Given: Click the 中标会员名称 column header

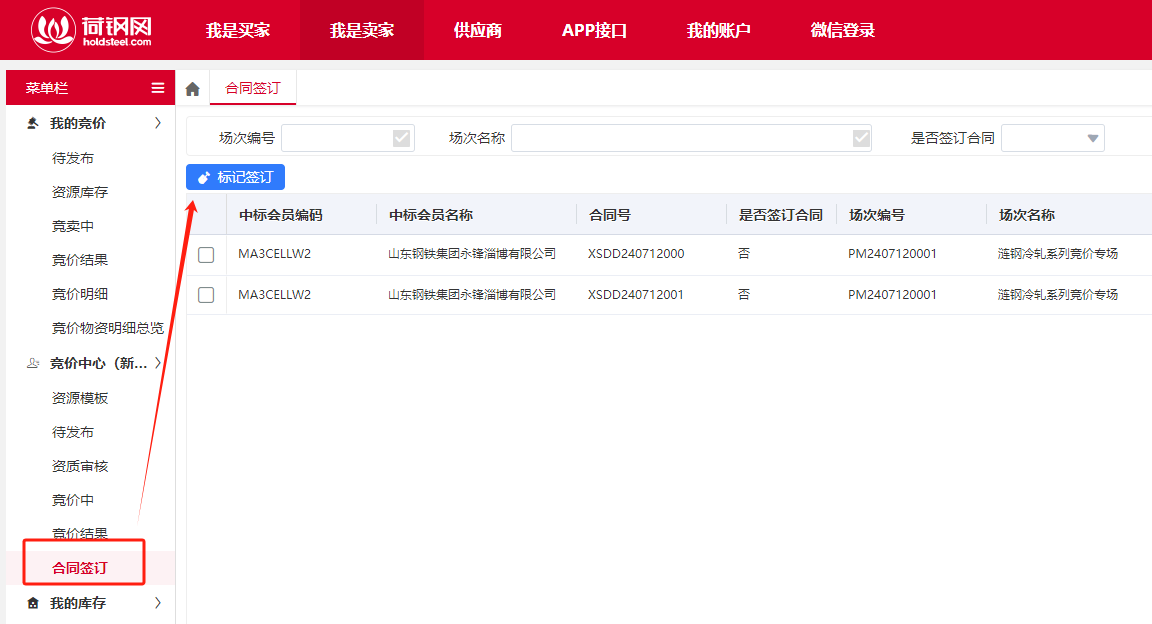Looking at the screenshot, I should click(x=431, y=215).
